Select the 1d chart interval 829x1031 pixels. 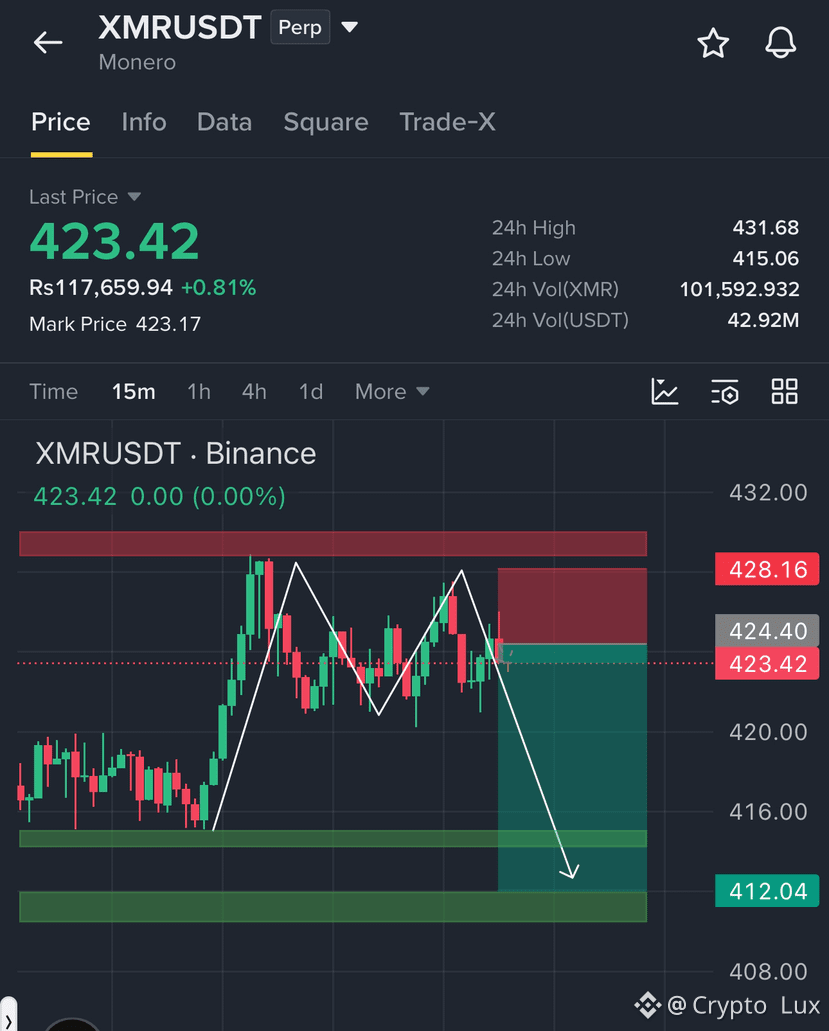(x=310, y=392)
